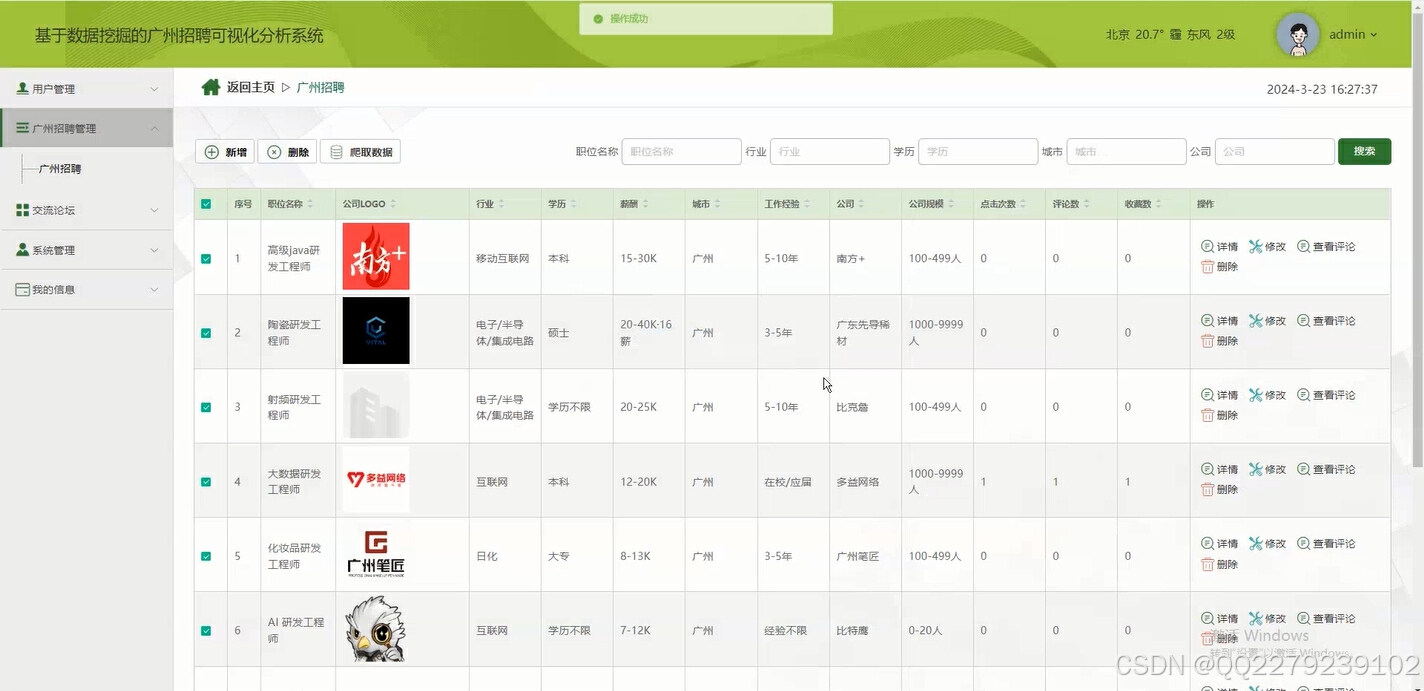Click 查看评论 icon on the 大数据研发工程师 row

[1302, 468]
